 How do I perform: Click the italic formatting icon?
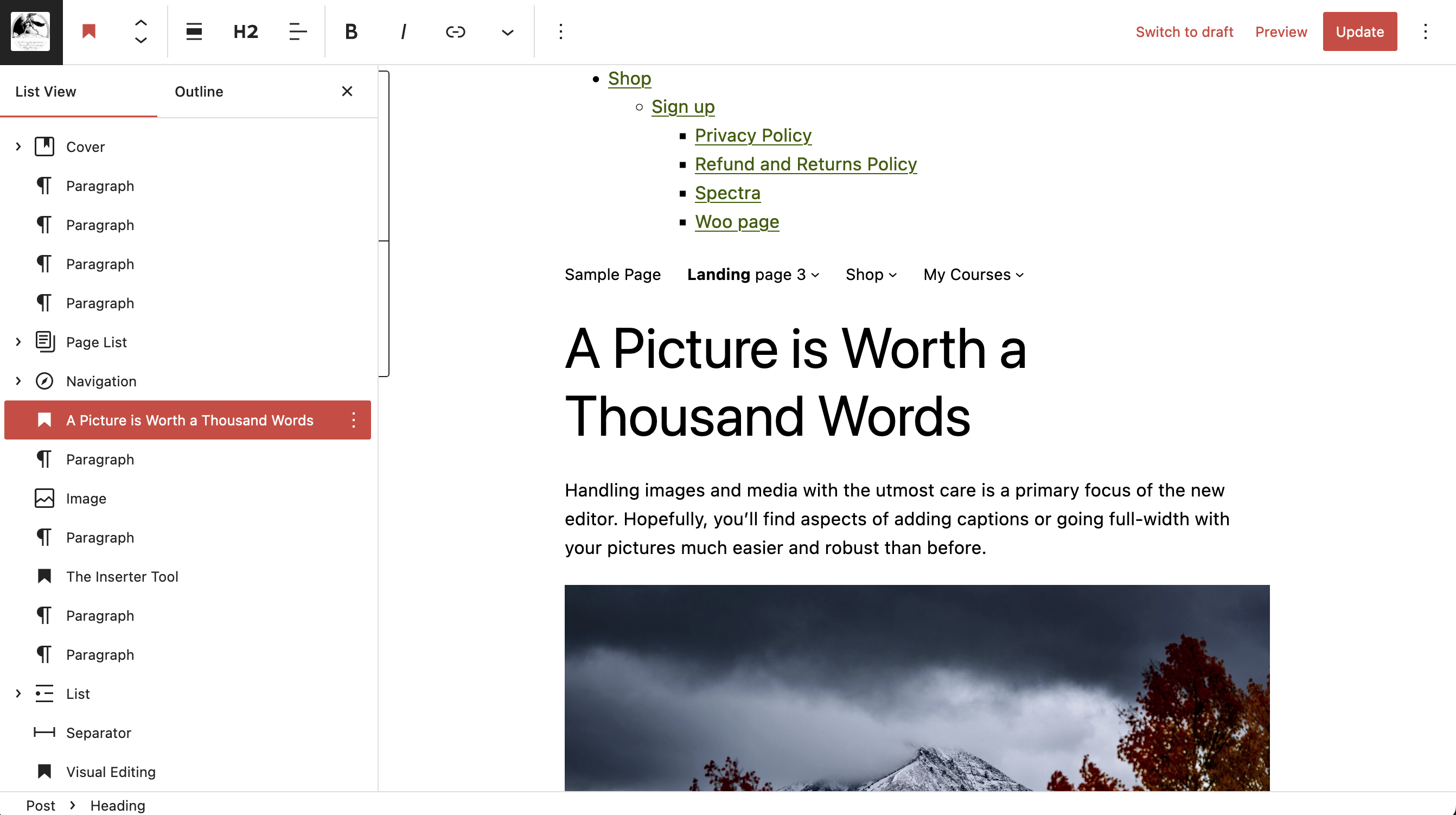[403, 31]
